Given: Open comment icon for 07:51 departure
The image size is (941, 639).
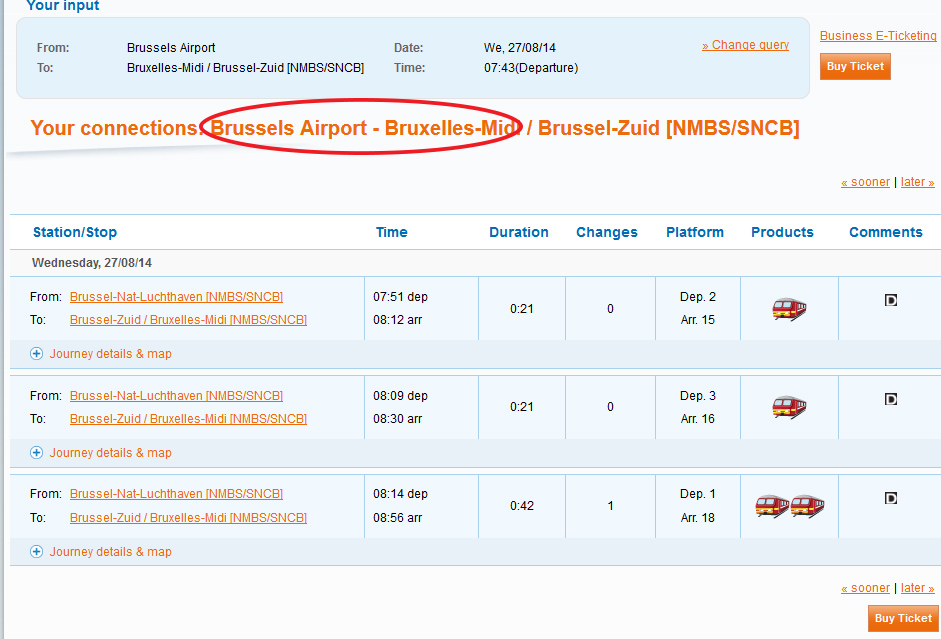Looking at the screenshot, I should coord(891,300).
